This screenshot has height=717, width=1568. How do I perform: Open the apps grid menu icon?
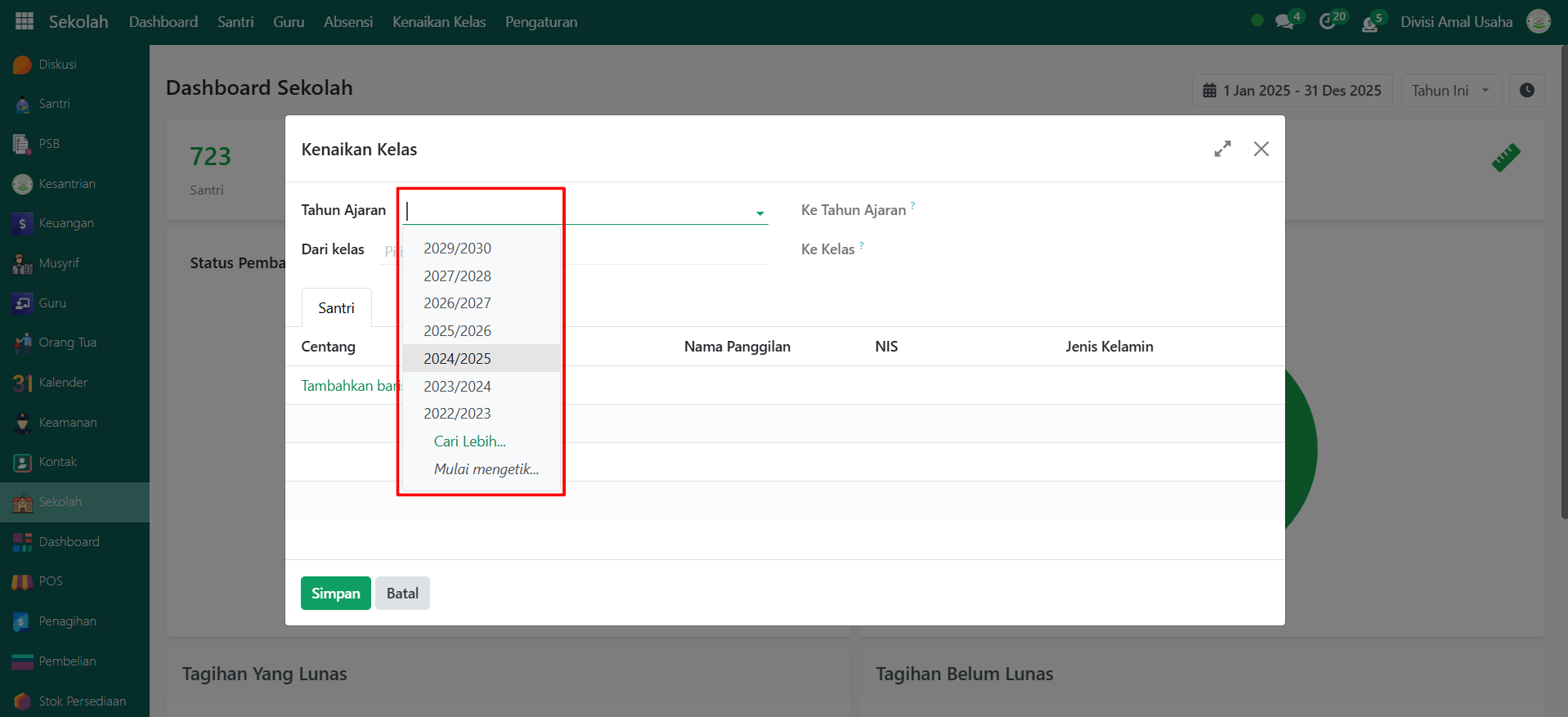coord(25,21)
